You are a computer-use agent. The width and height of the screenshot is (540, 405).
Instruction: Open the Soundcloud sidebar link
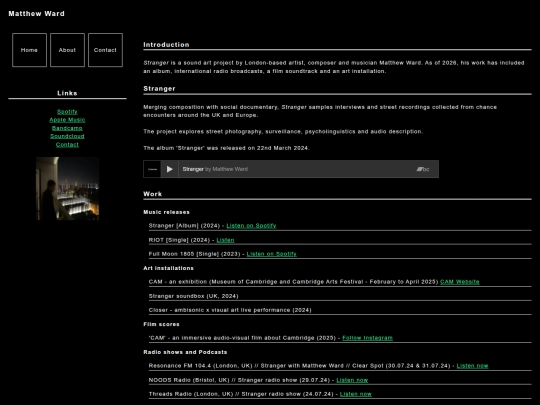67,136
